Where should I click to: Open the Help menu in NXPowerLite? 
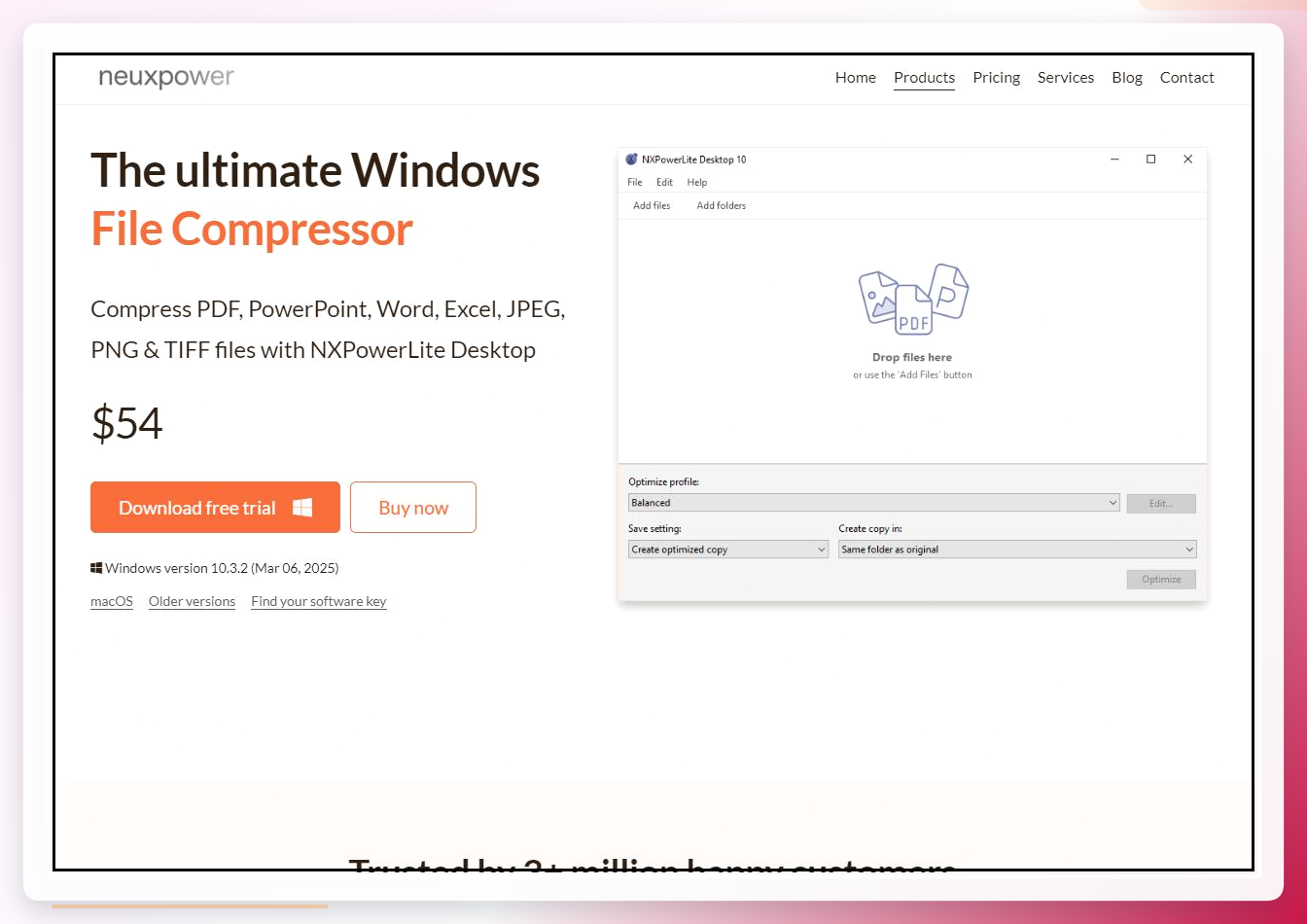tap(697, 183)
